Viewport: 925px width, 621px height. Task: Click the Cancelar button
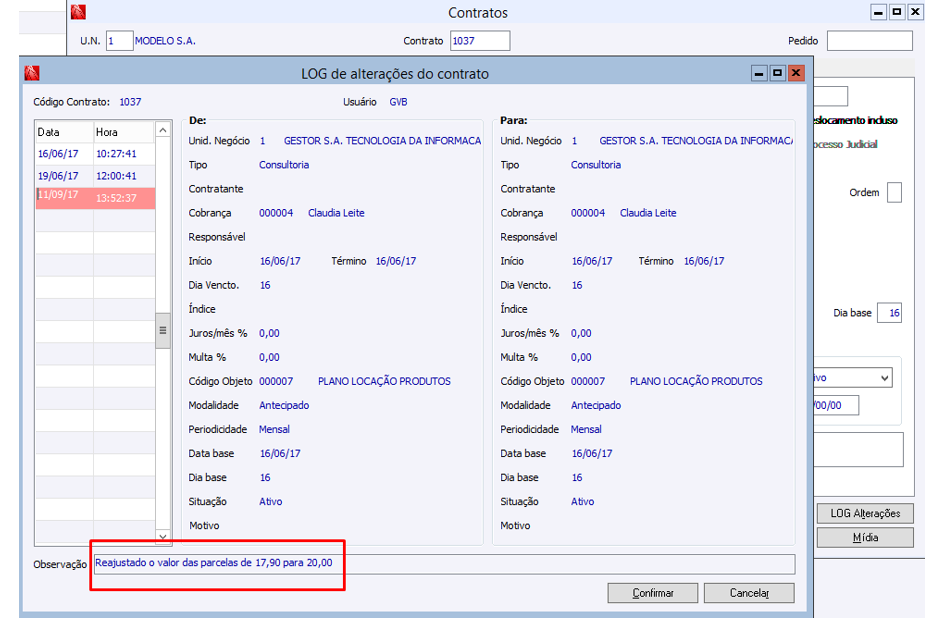[749, 593]
